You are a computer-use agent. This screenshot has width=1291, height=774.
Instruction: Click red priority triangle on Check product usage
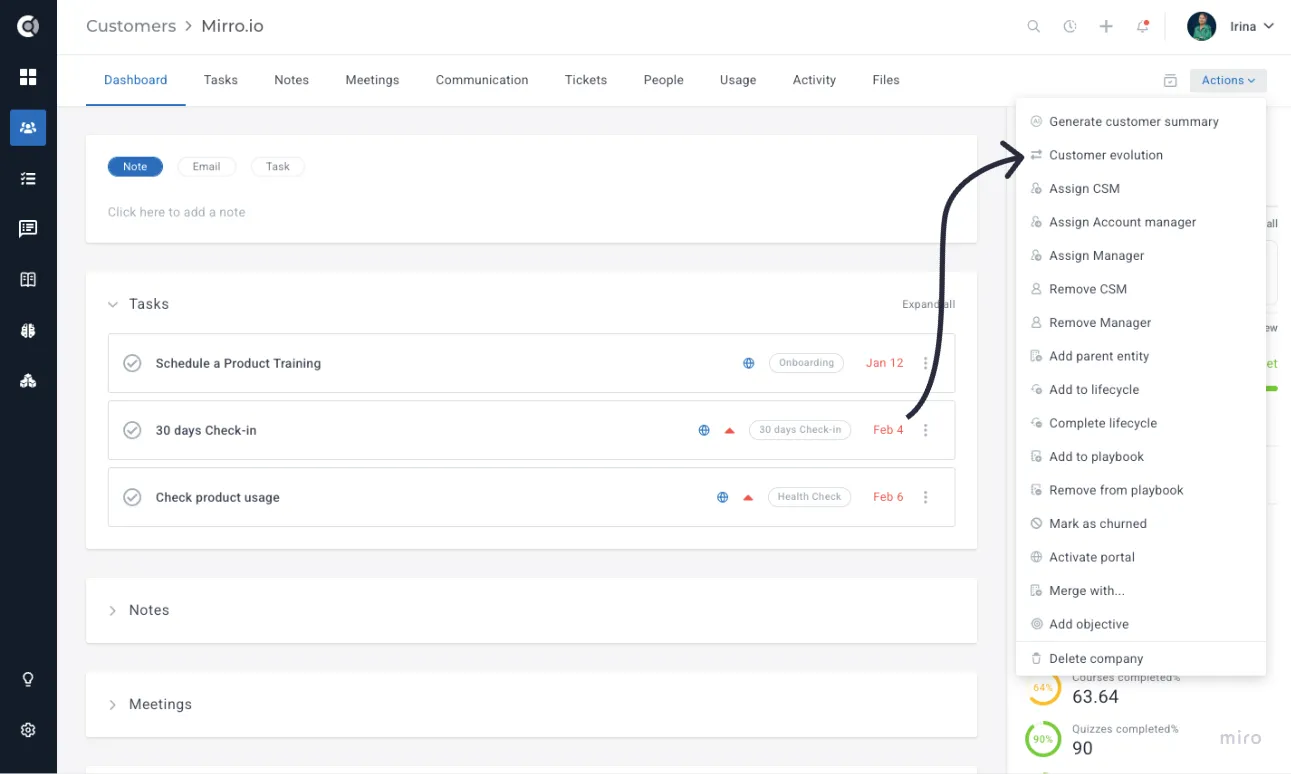point(748,498)
